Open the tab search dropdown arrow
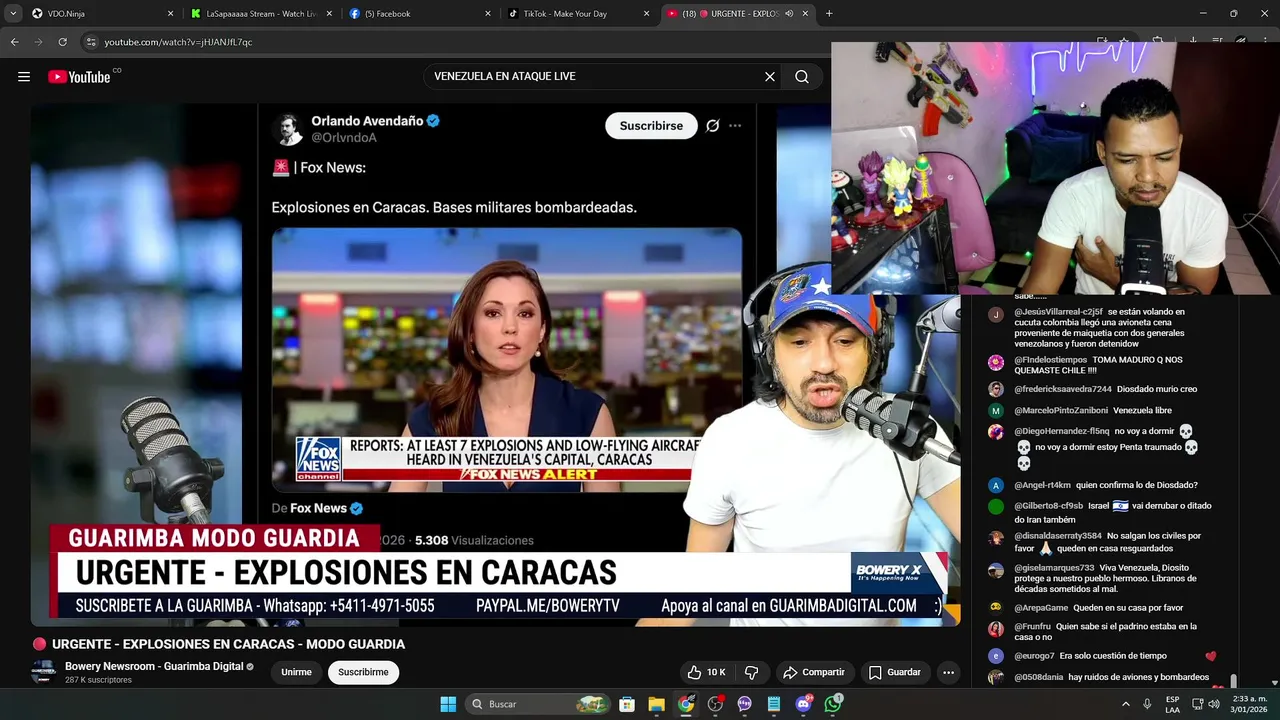 click(13, 14)
